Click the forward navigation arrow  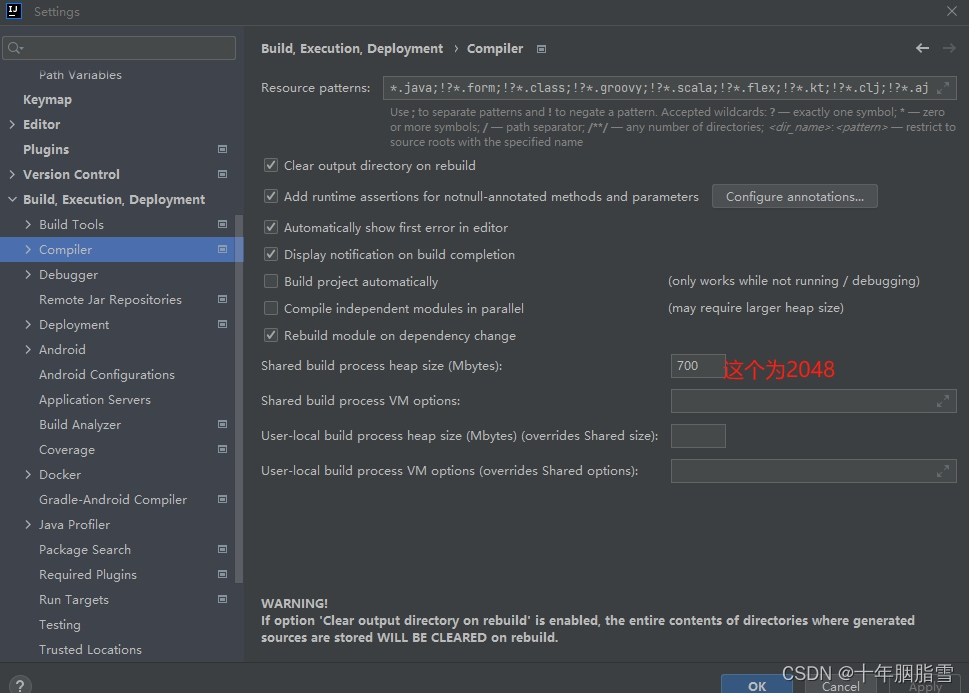pos(947,47)
